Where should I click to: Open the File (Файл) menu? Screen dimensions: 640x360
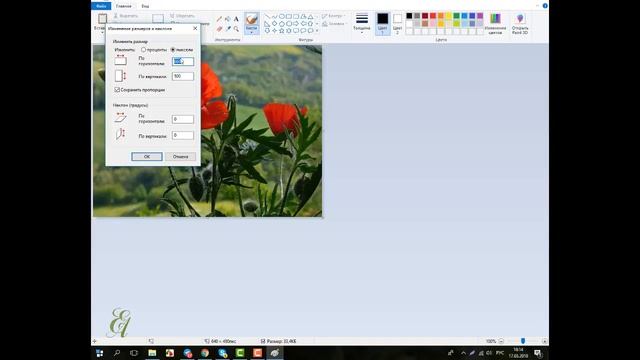101,6
